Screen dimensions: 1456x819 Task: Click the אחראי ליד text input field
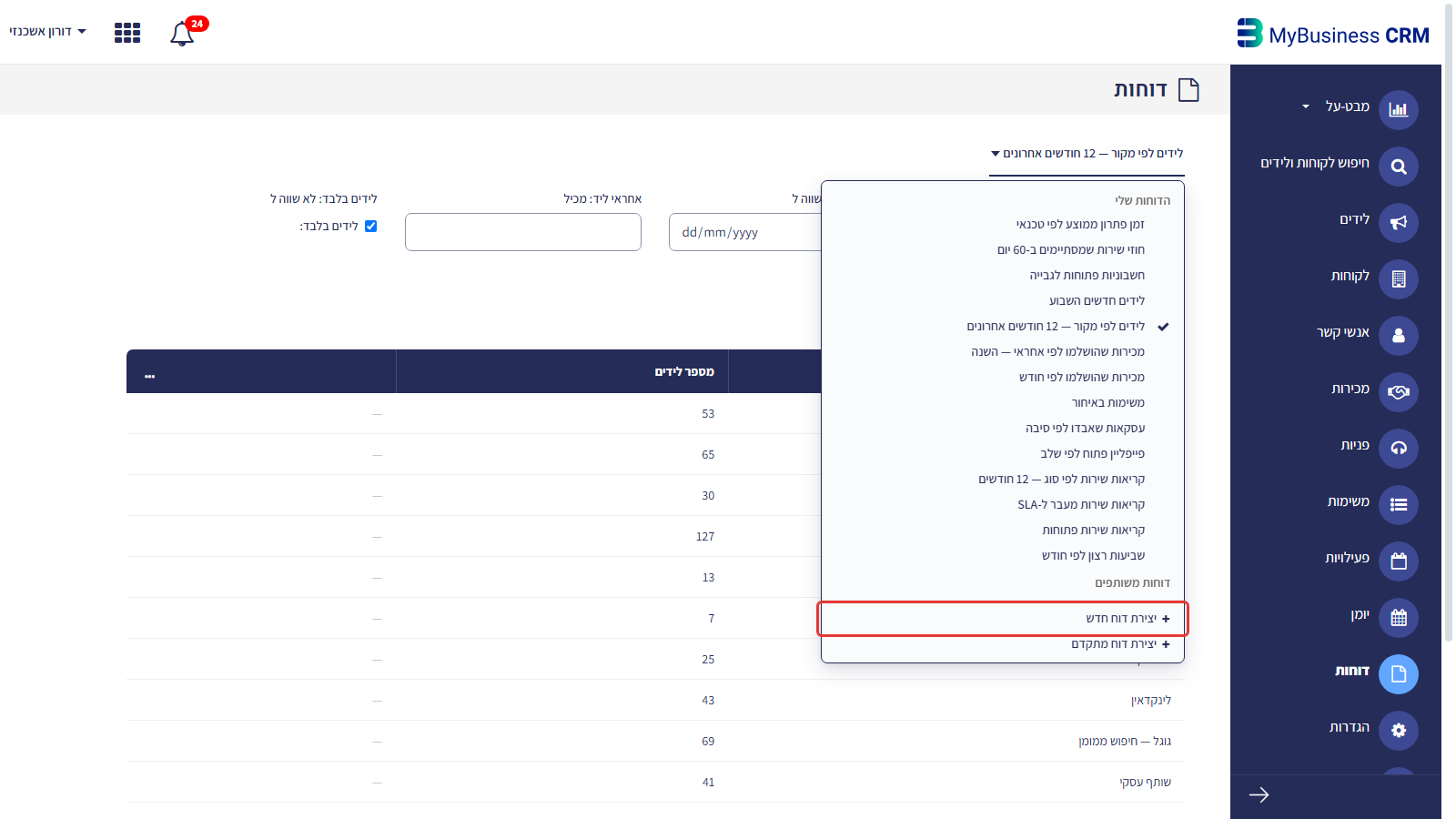coord(523,232)
